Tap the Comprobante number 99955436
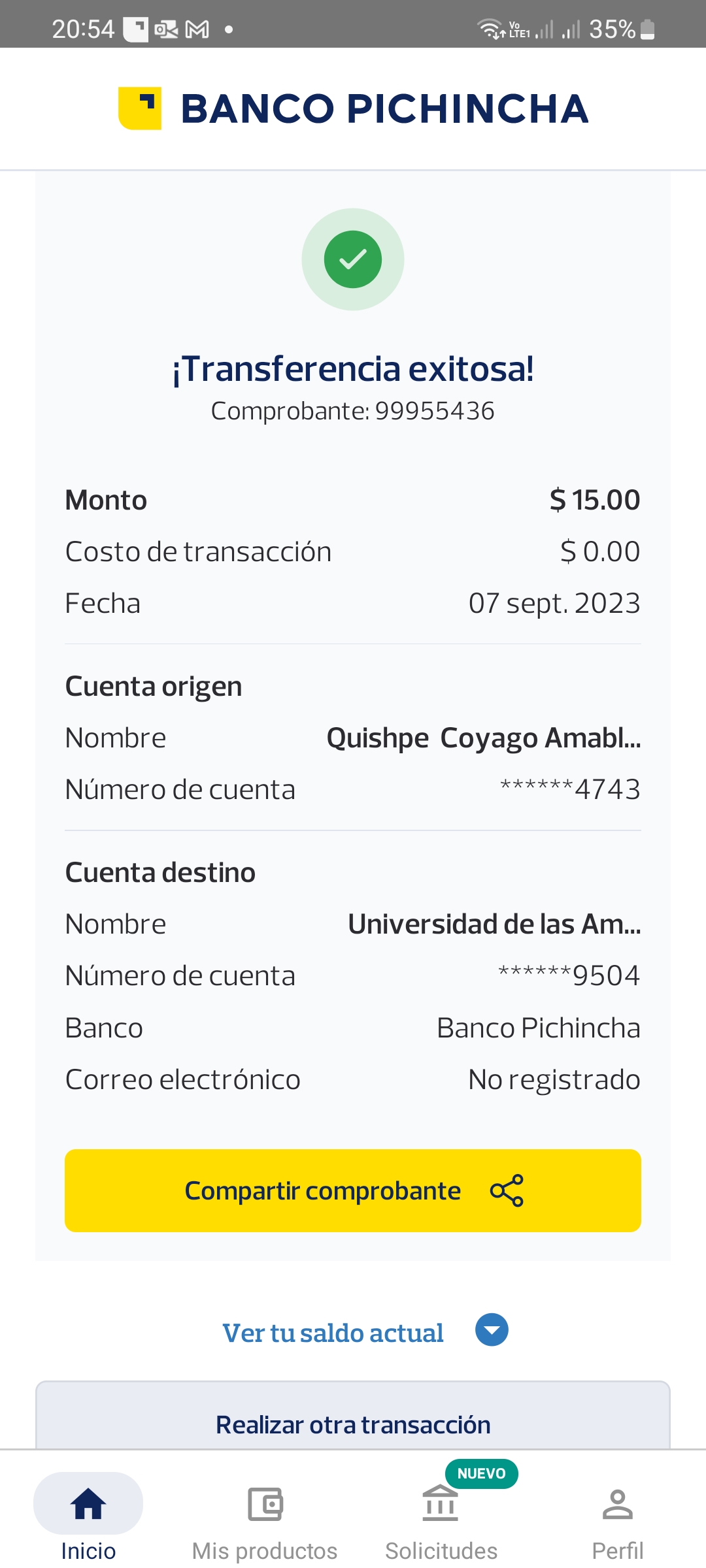The image size is (706, 1568). [435, 411]
